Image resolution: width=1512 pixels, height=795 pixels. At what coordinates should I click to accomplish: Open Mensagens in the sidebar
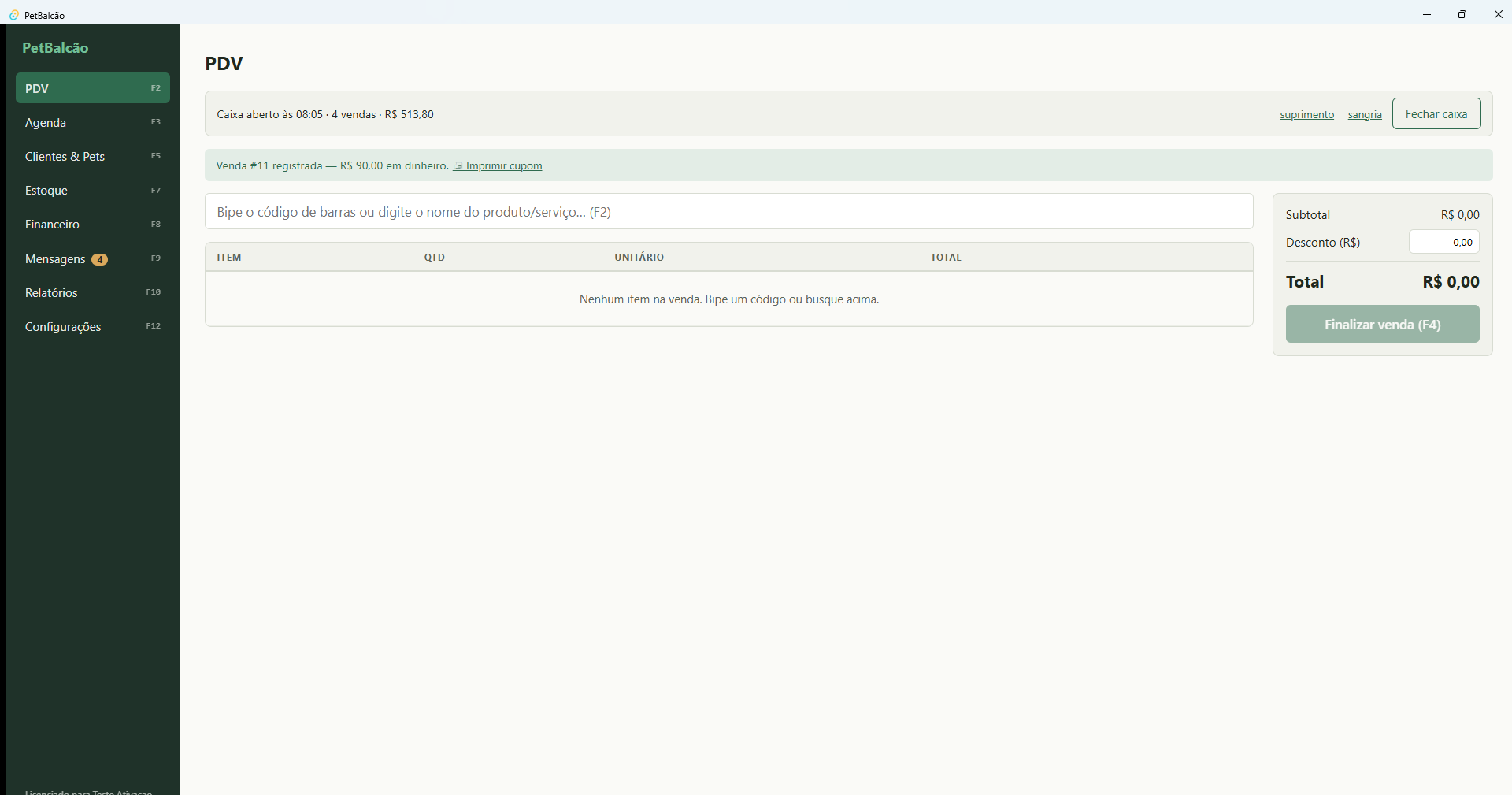point(93,258)
